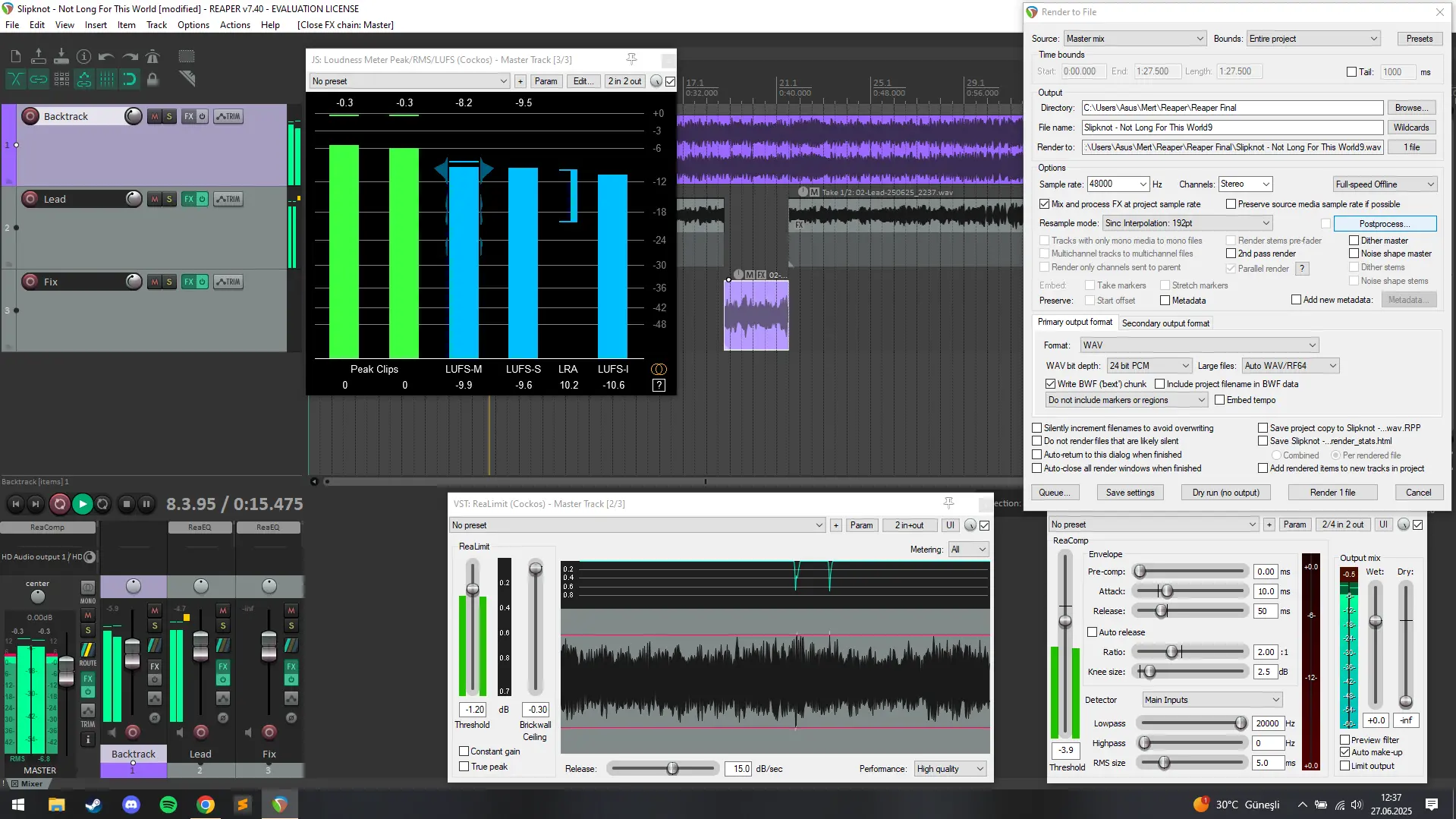1456x819 pixels.
Task: Open Sample rate 48000 dropdown
Action: coord(1118,184)
